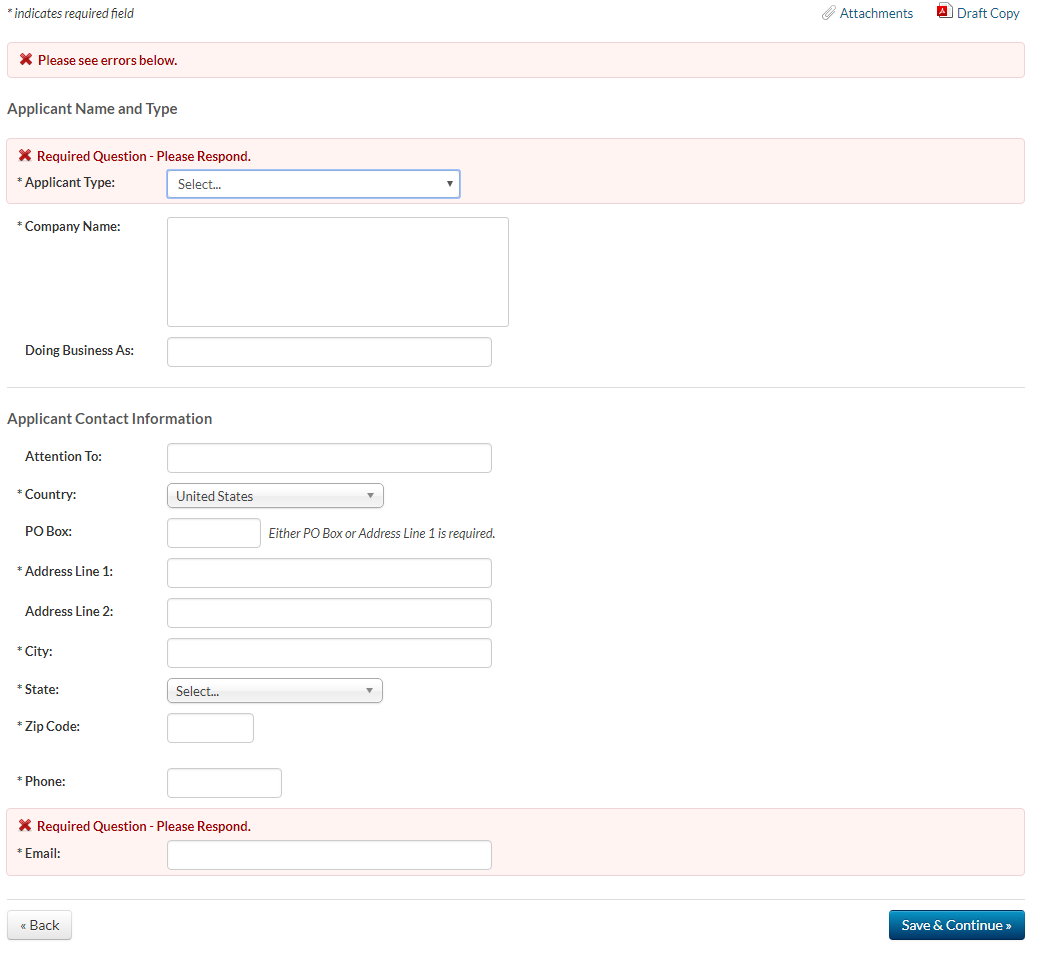Screen dimensions: 1052x961
Task: Open the Attachments link
Action: tap(876, 14)
